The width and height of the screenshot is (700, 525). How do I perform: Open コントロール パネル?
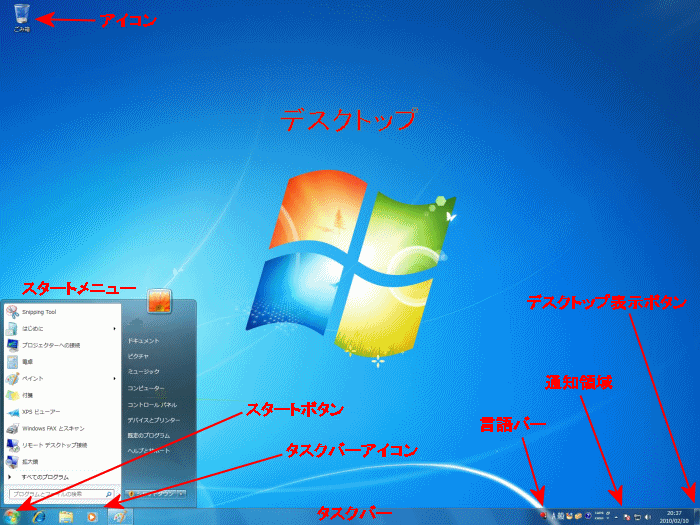click(152, 405)
